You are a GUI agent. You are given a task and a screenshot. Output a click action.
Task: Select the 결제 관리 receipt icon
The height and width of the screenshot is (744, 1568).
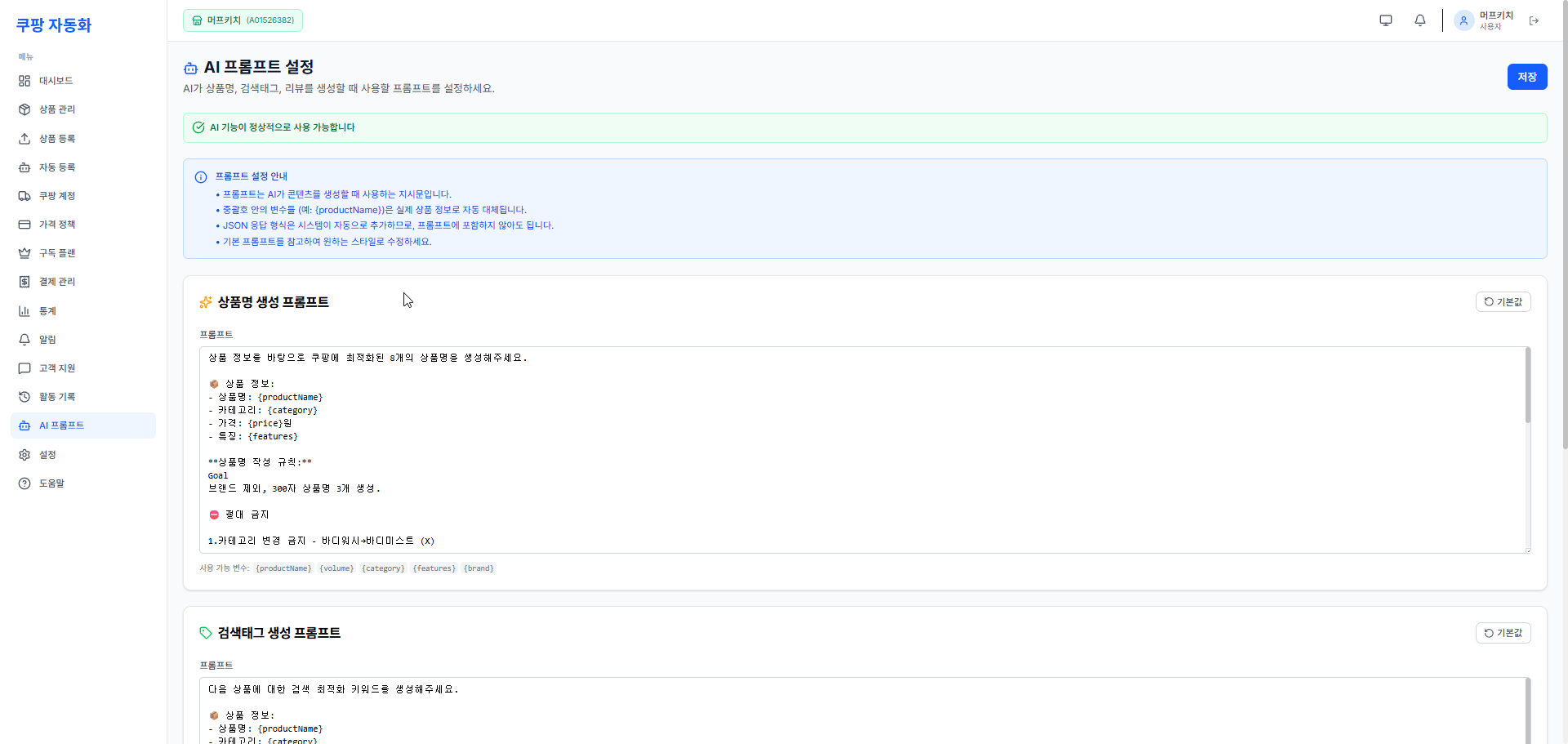[x=24, y=282]
